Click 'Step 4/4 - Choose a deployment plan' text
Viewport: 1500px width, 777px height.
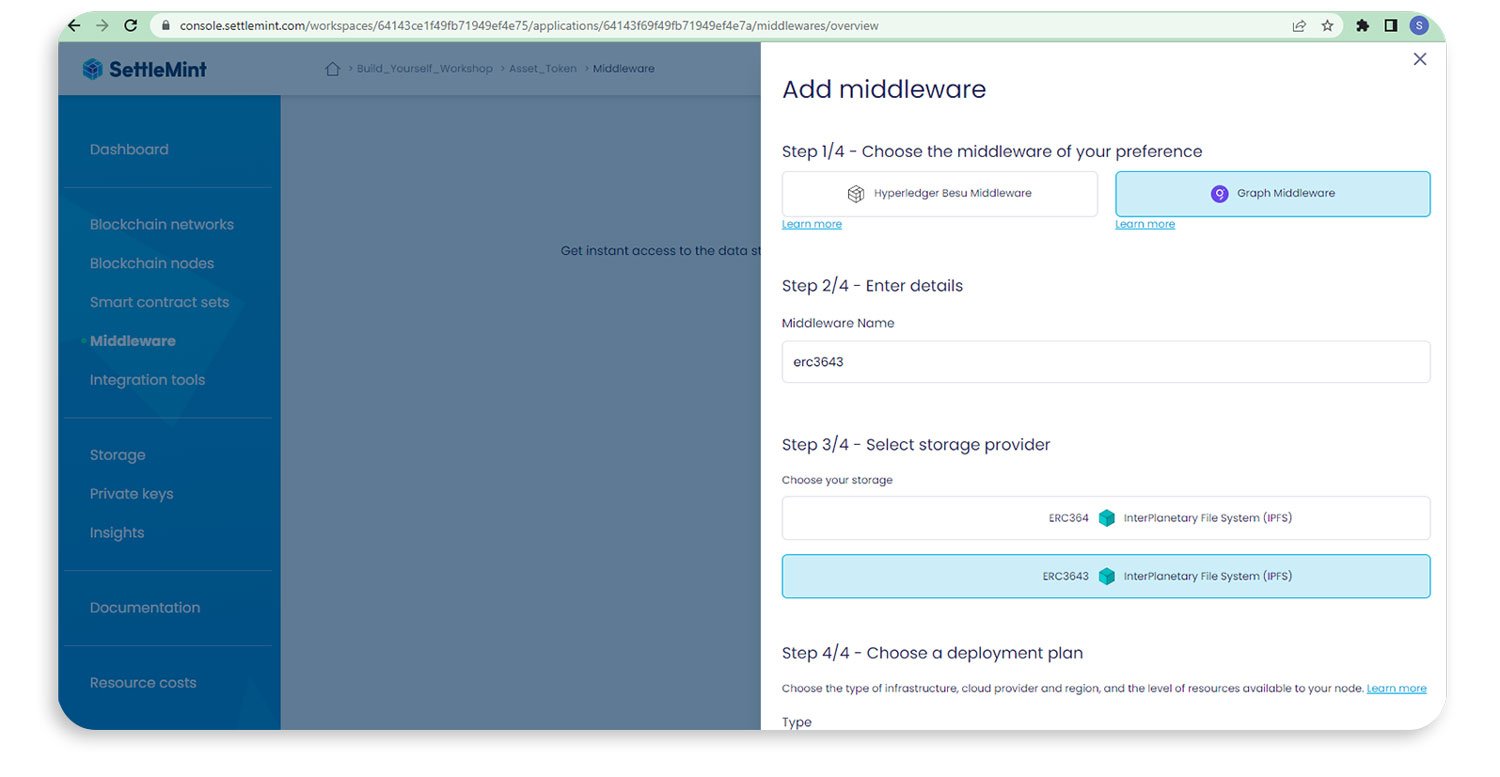(x=932, y=653)
